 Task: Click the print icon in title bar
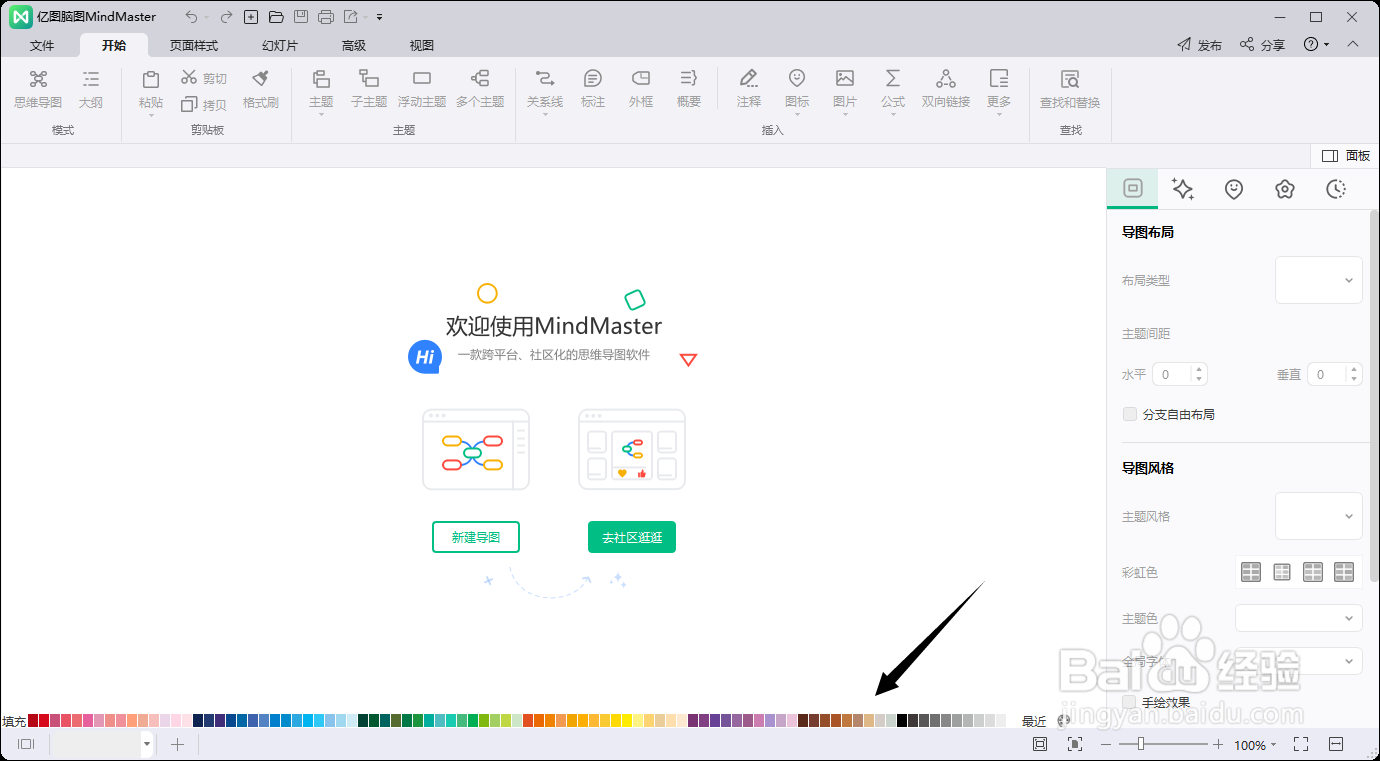tap(325, 17)
